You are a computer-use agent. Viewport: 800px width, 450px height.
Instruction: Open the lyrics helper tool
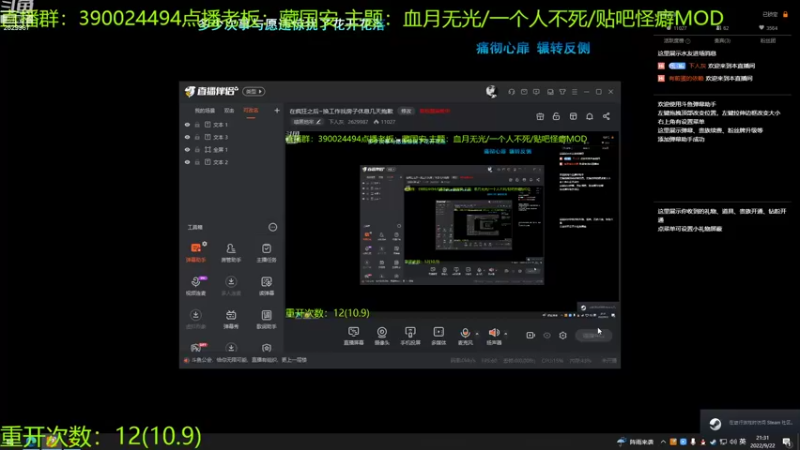click(x=266, y=318)
